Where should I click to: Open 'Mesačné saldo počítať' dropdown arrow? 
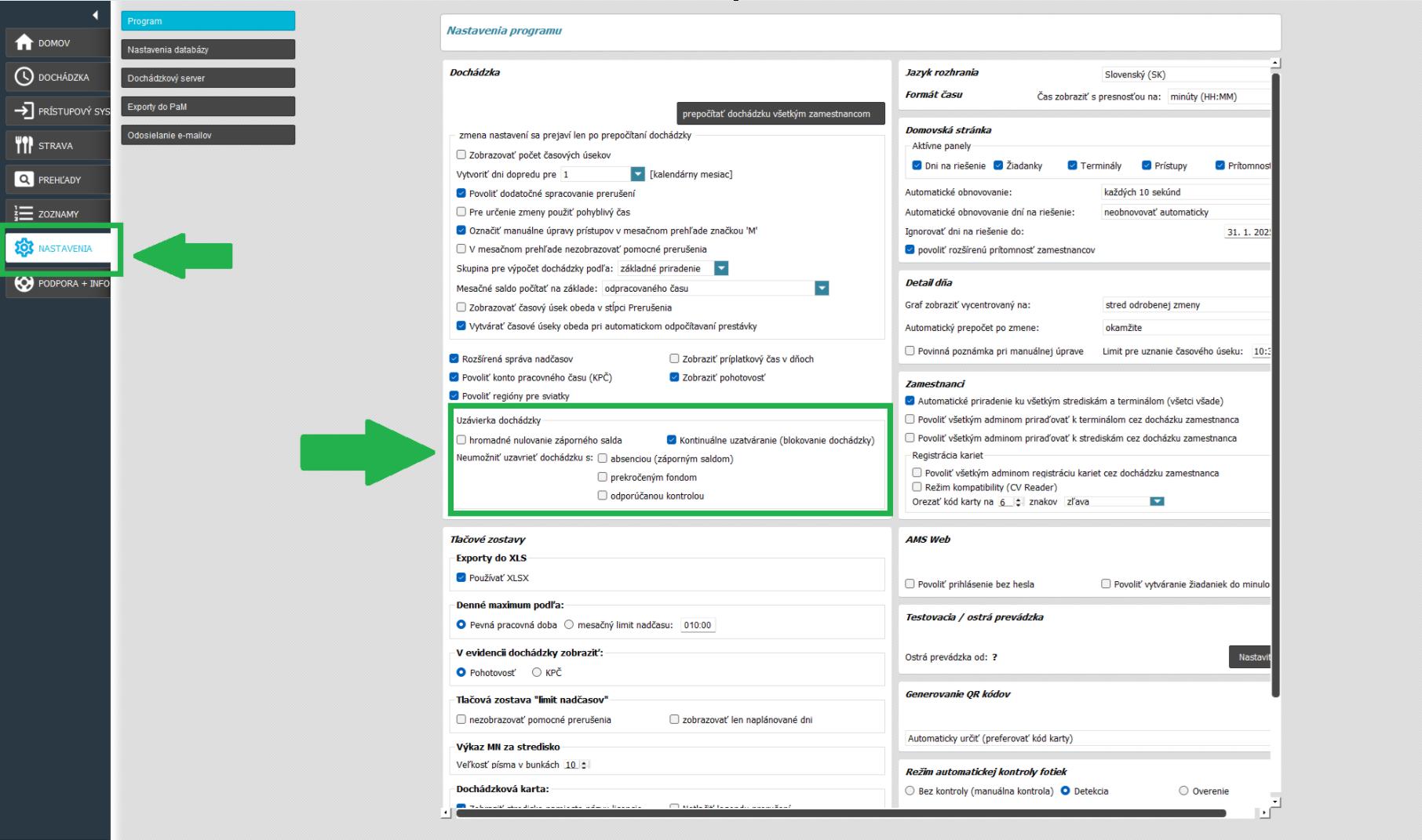tap(822, 288)
